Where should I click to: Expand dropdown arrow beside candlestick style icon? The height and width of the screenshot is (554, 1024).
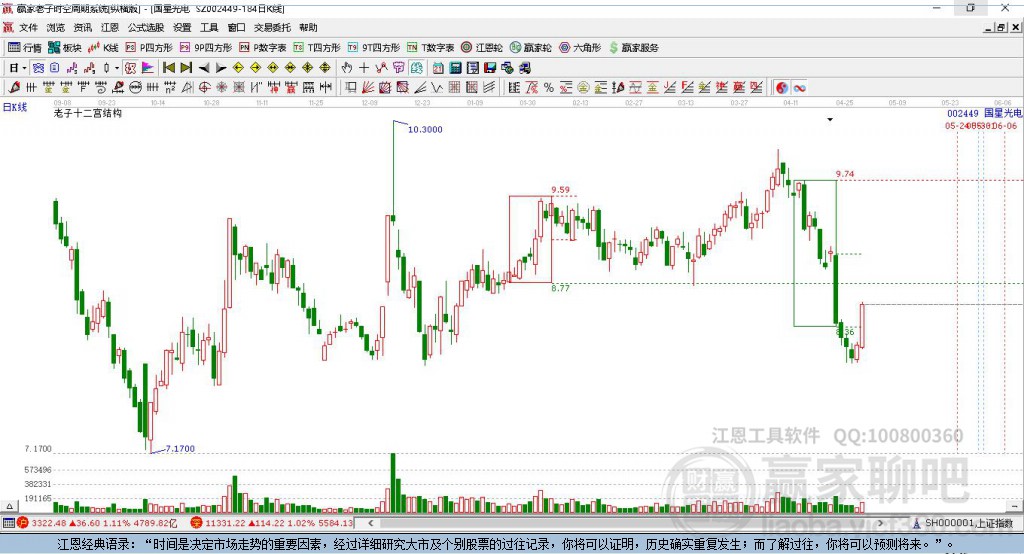117,67
